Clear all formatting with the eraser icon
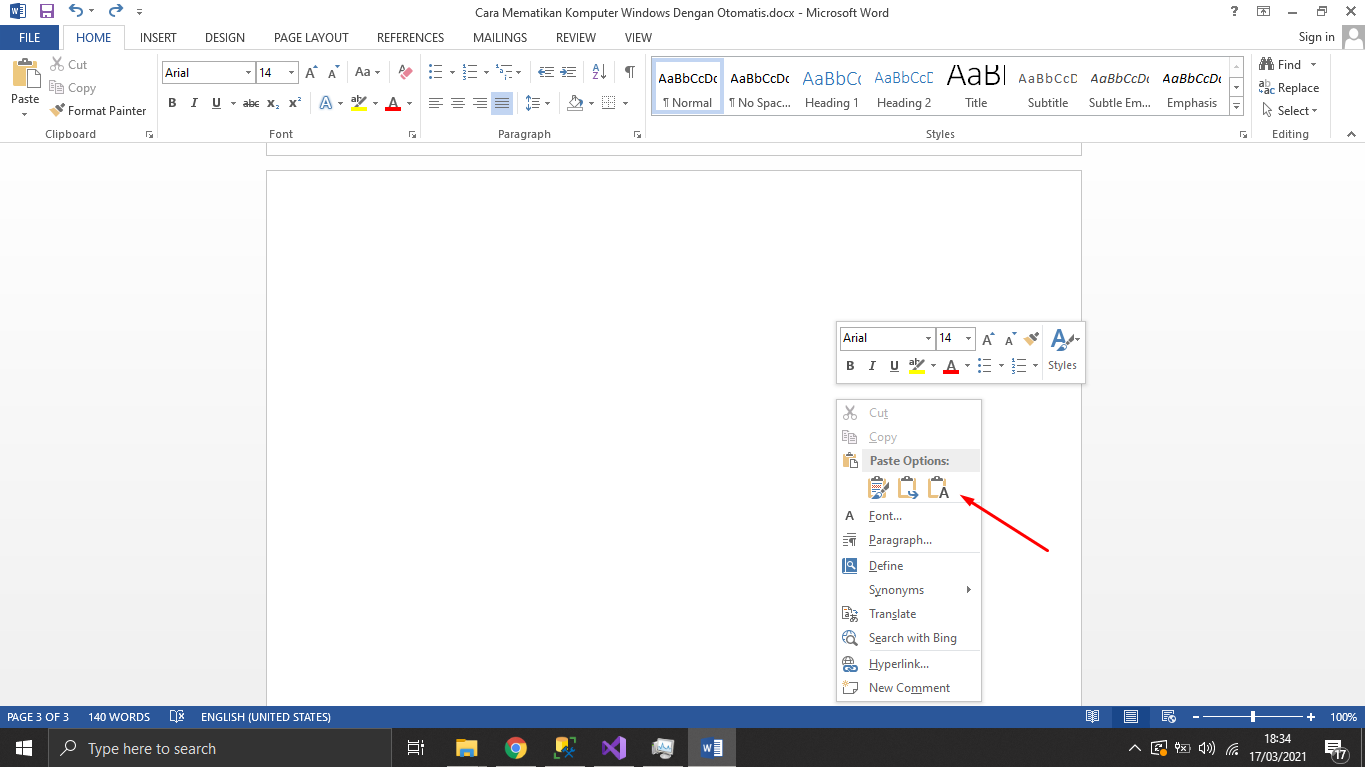The width and height of the screenshot is (1365, 767). click(x=405, y=72)
